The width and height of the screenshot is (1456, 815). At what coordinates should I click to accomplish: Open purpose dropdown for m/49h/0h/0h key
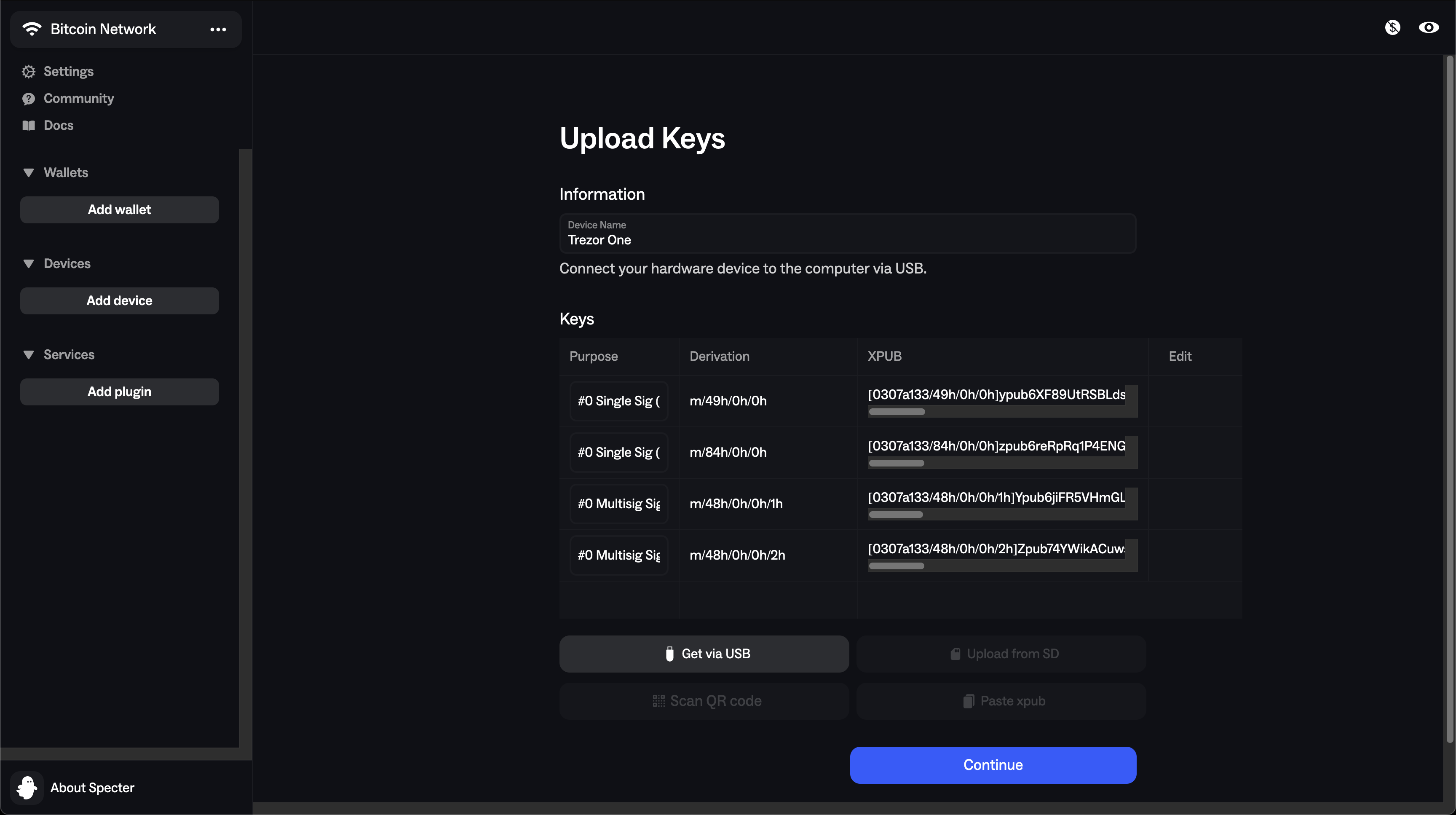point(619,401)
